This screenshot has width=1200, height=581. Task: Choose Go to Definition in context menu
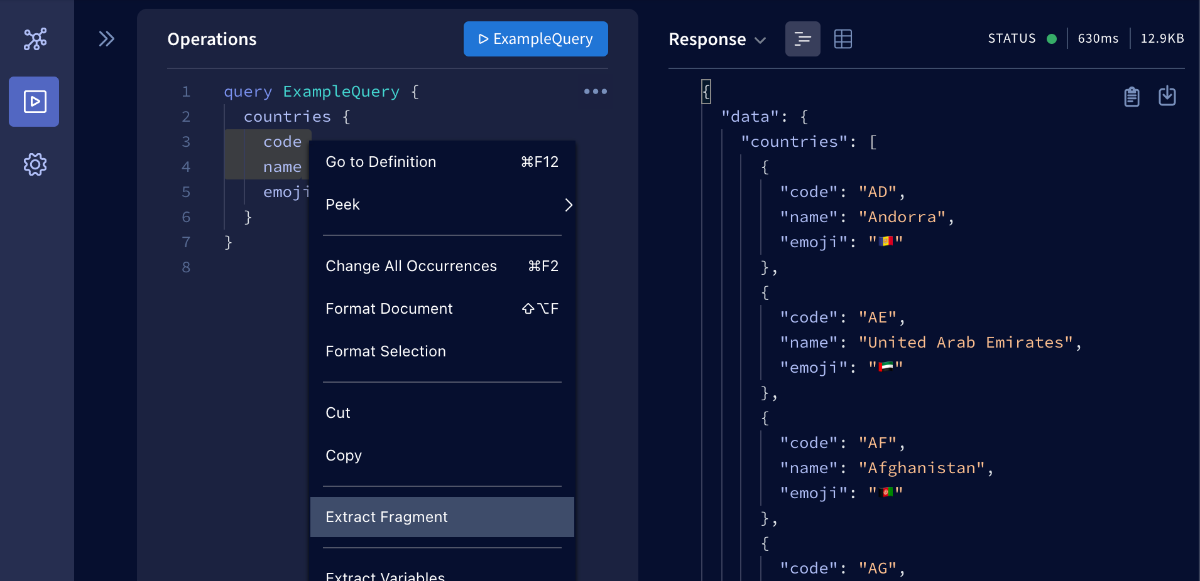(x=442, y=162)
